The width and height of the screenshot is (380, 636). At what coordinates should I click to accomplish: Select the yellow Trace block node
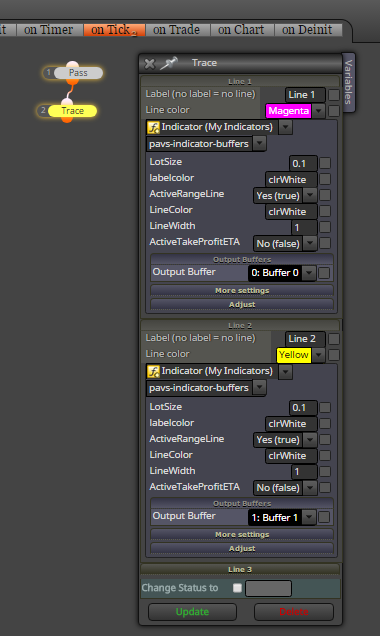pyautogui.click(x=73, y=111)
